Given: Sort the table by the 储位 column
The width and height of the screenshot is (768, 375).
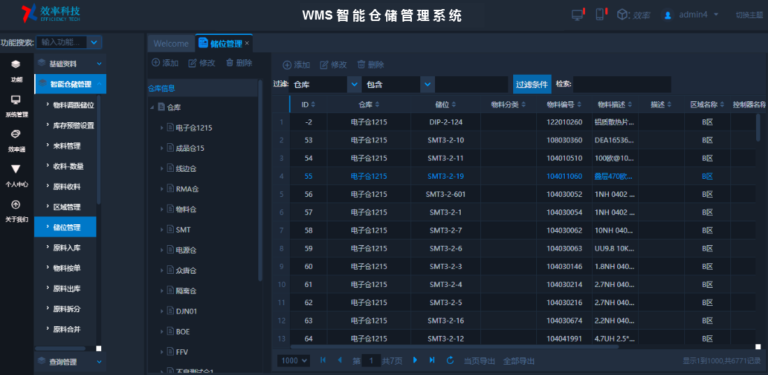Looking at the screenshot, I should [454, 104].
